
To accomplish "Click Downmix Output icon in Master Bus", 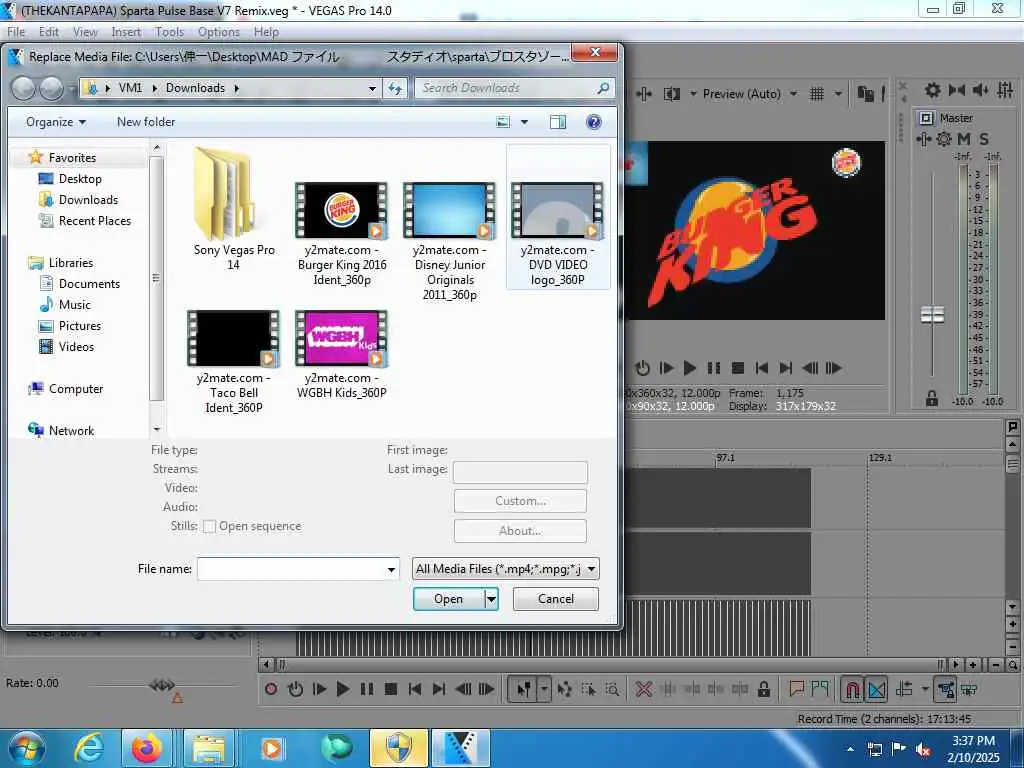I will [x=957, y=90].
